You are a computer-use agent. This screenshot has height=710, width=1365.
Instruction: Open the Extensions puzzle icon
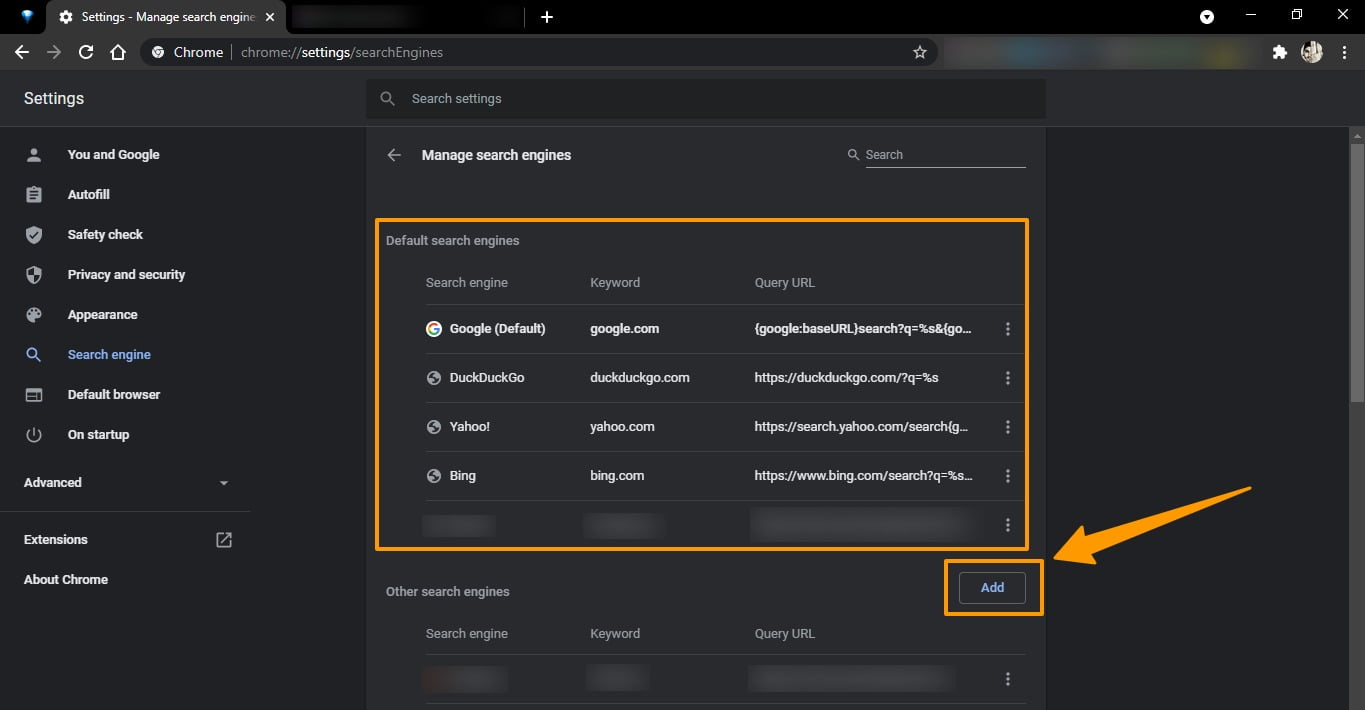(x=1279, y=52)
